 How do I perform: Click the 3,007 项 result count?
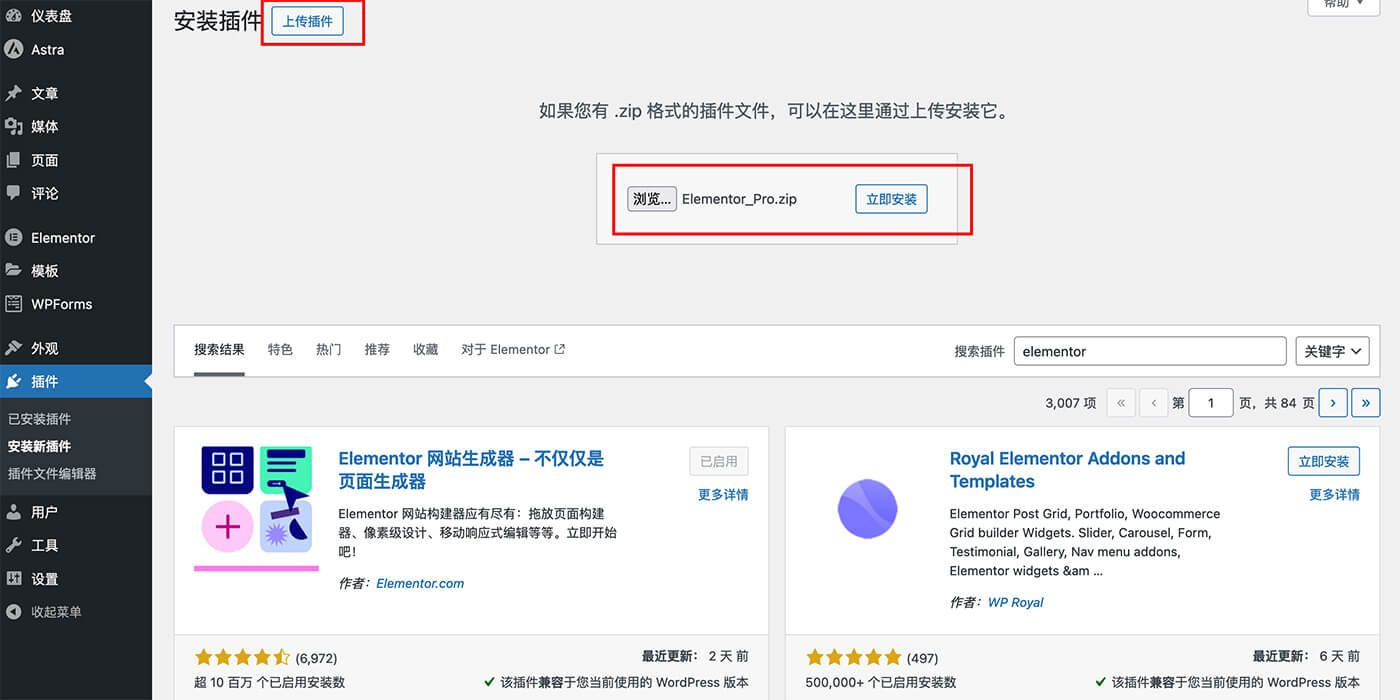click(x=1070, y=403)
